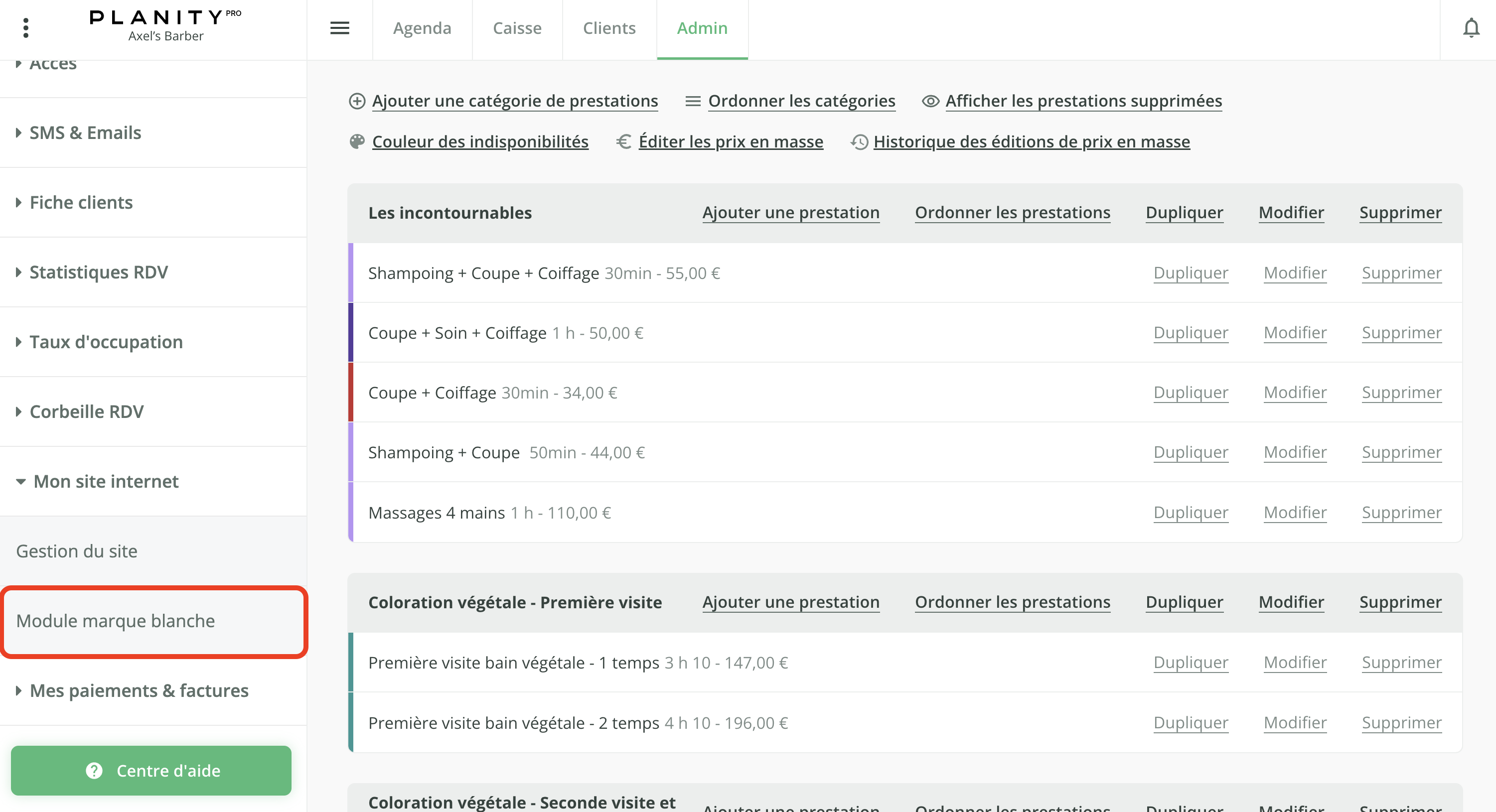Click the Centre d'aide button
The image size is (1496, 812).
(151, 771)
